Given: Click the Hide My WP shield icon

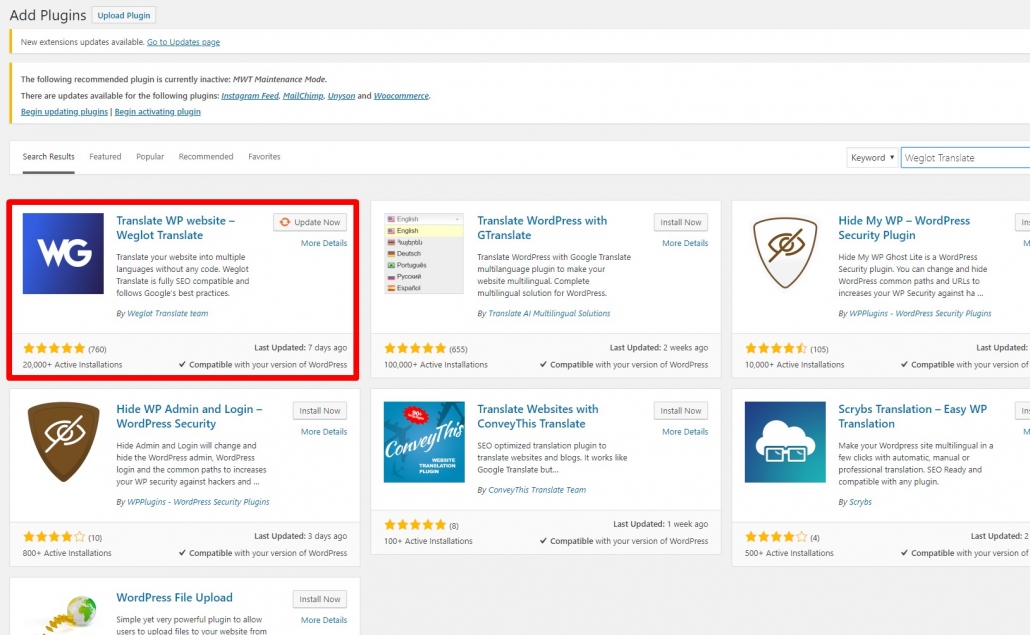Looking at the screenshot, I should click(x=785, y=253).
